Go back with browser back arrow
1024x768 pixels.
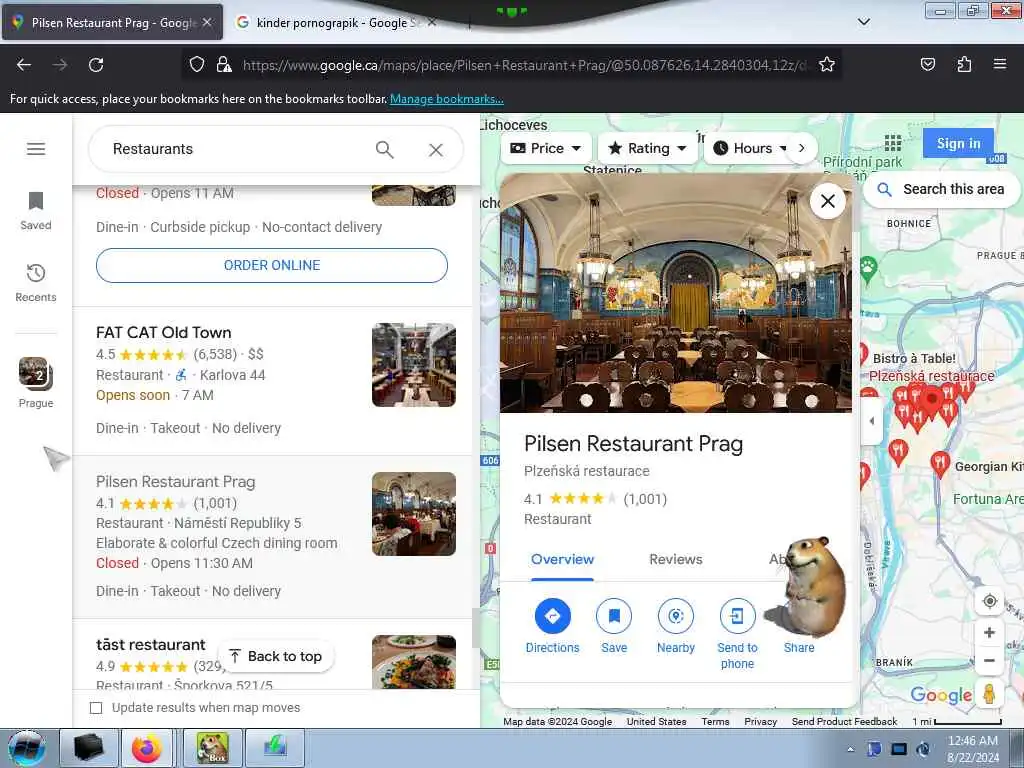point(24,65)
